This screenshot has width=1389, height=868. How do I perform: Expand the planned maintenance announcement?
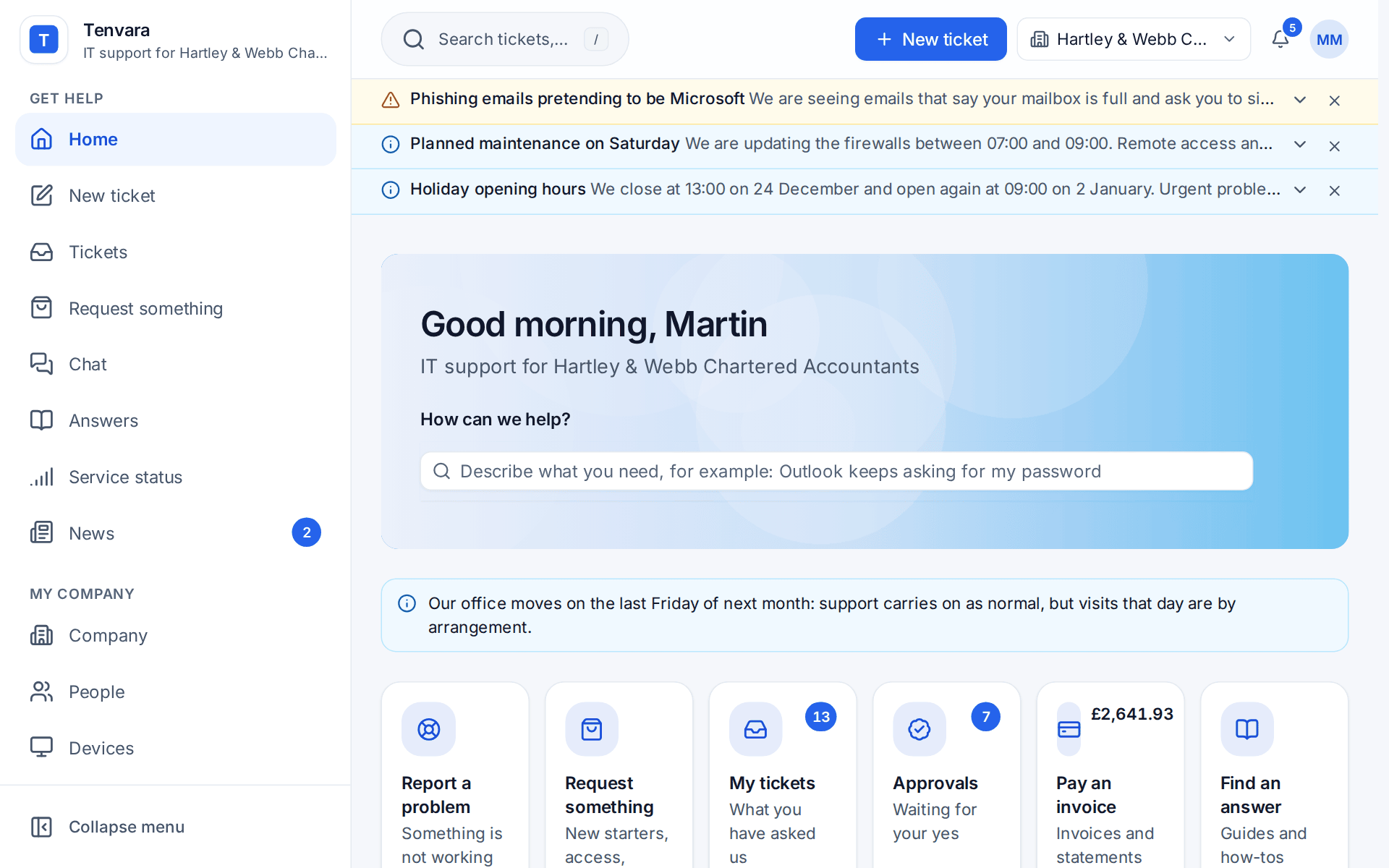pos(1300,145)
